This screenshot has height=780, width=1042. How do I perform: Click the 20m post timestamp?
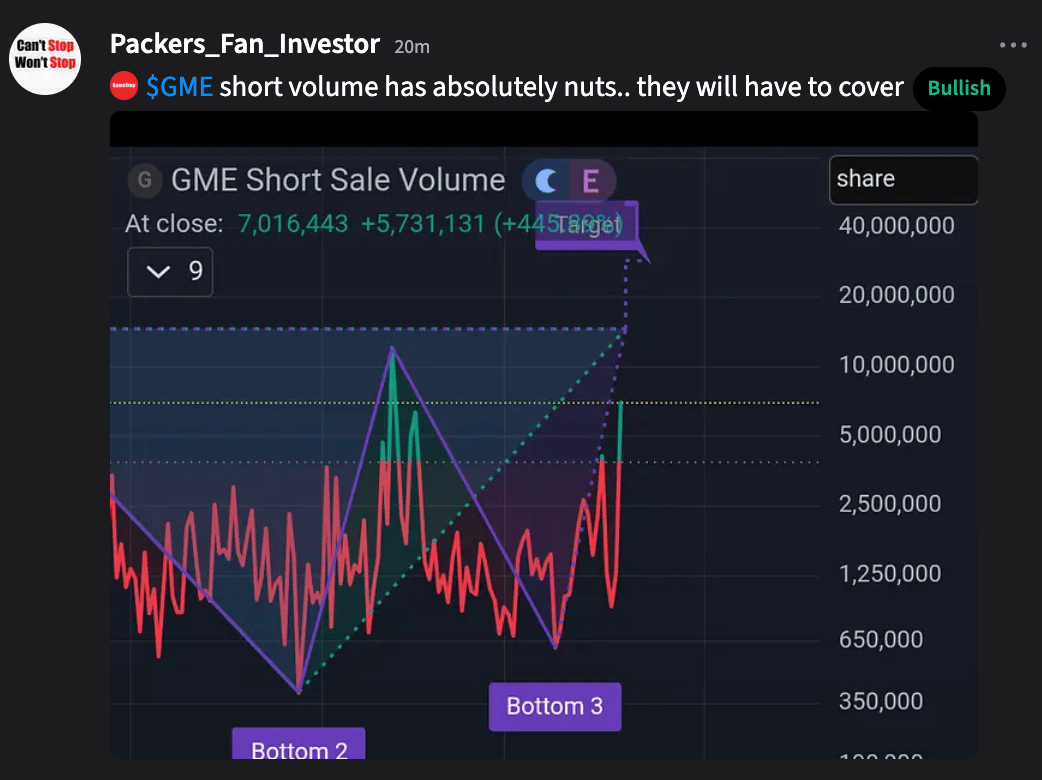pyautogui.click(x=412, y=47)
